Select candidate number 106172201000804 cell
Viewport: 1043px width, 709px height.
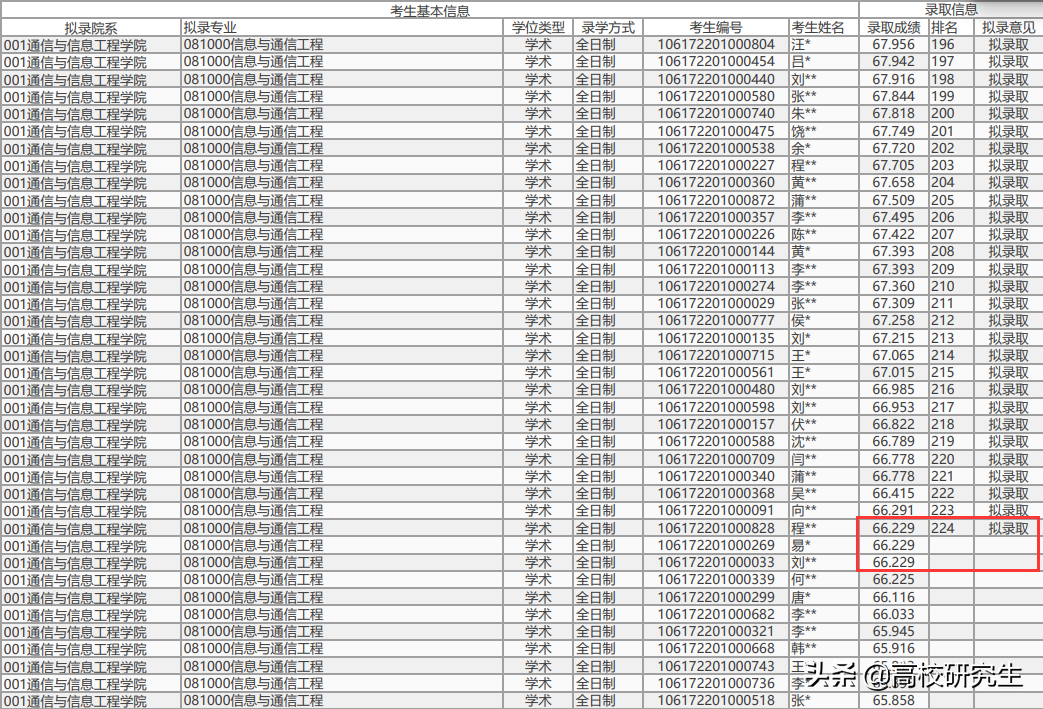[x=716, y=45]
